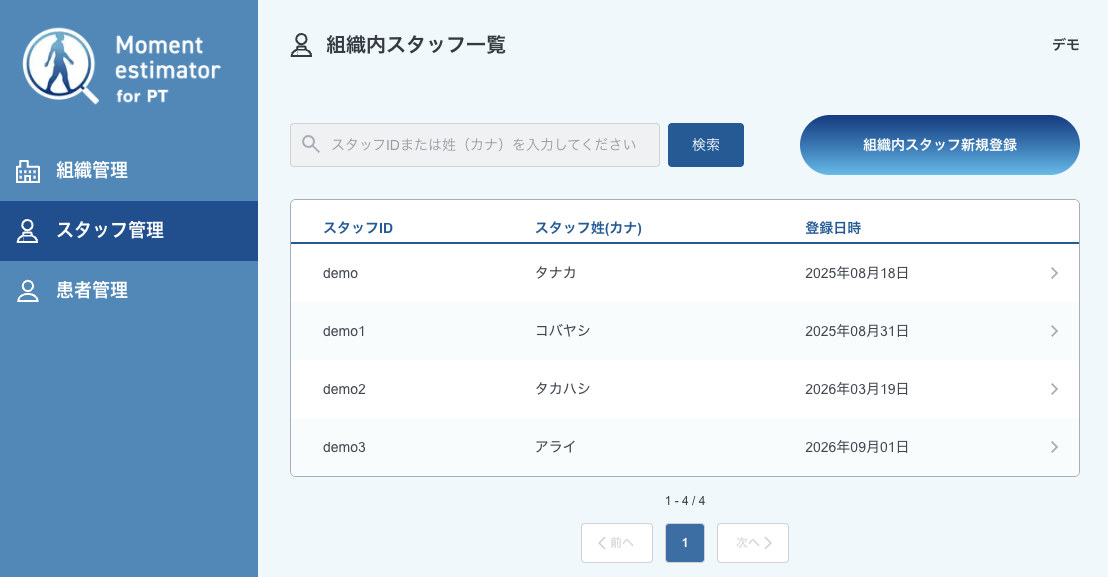Click the staff ID cell 'demo1'
The image size is (1108, 577).
[x=344, y=331]
